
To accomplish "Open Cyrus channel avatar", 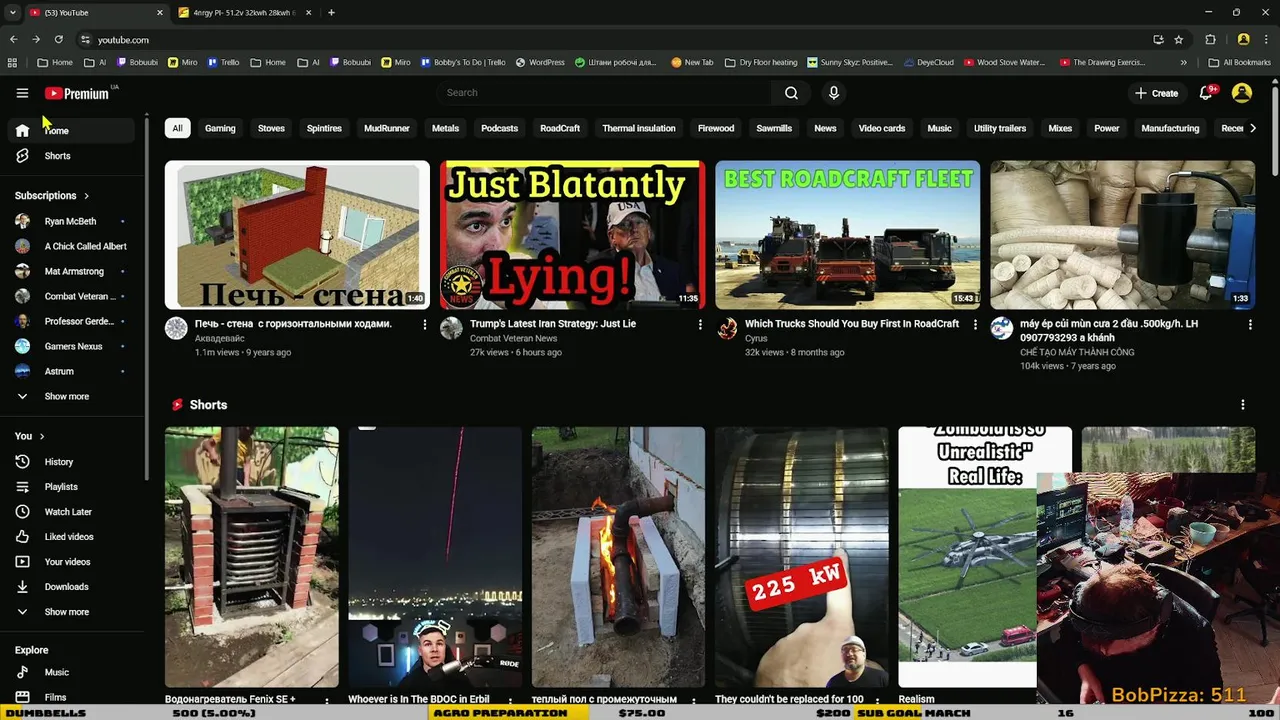I will (x=727, y=328).
